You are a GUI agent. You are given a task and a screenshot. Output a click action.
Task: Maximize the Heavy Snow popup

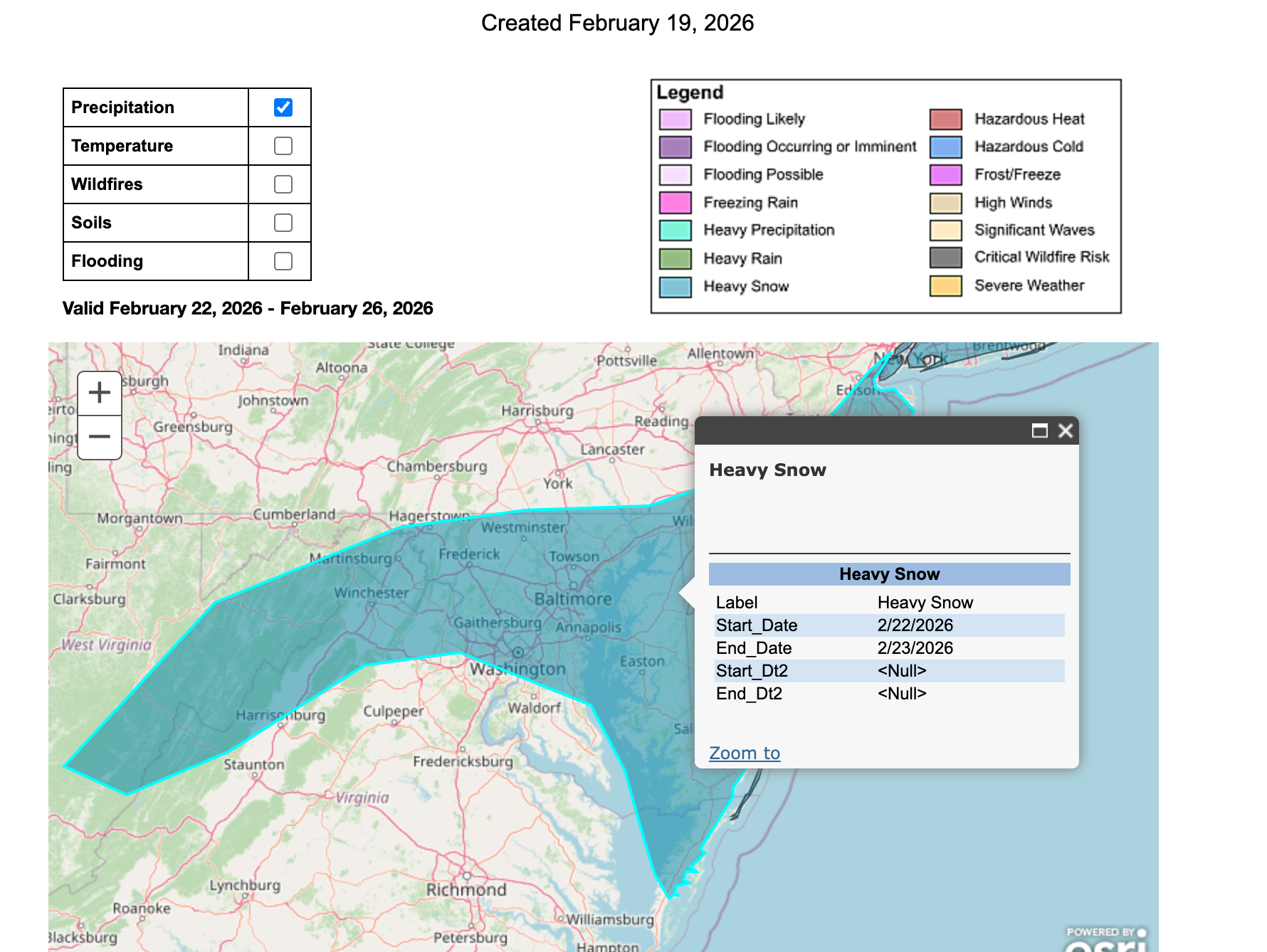point(1039,430)
